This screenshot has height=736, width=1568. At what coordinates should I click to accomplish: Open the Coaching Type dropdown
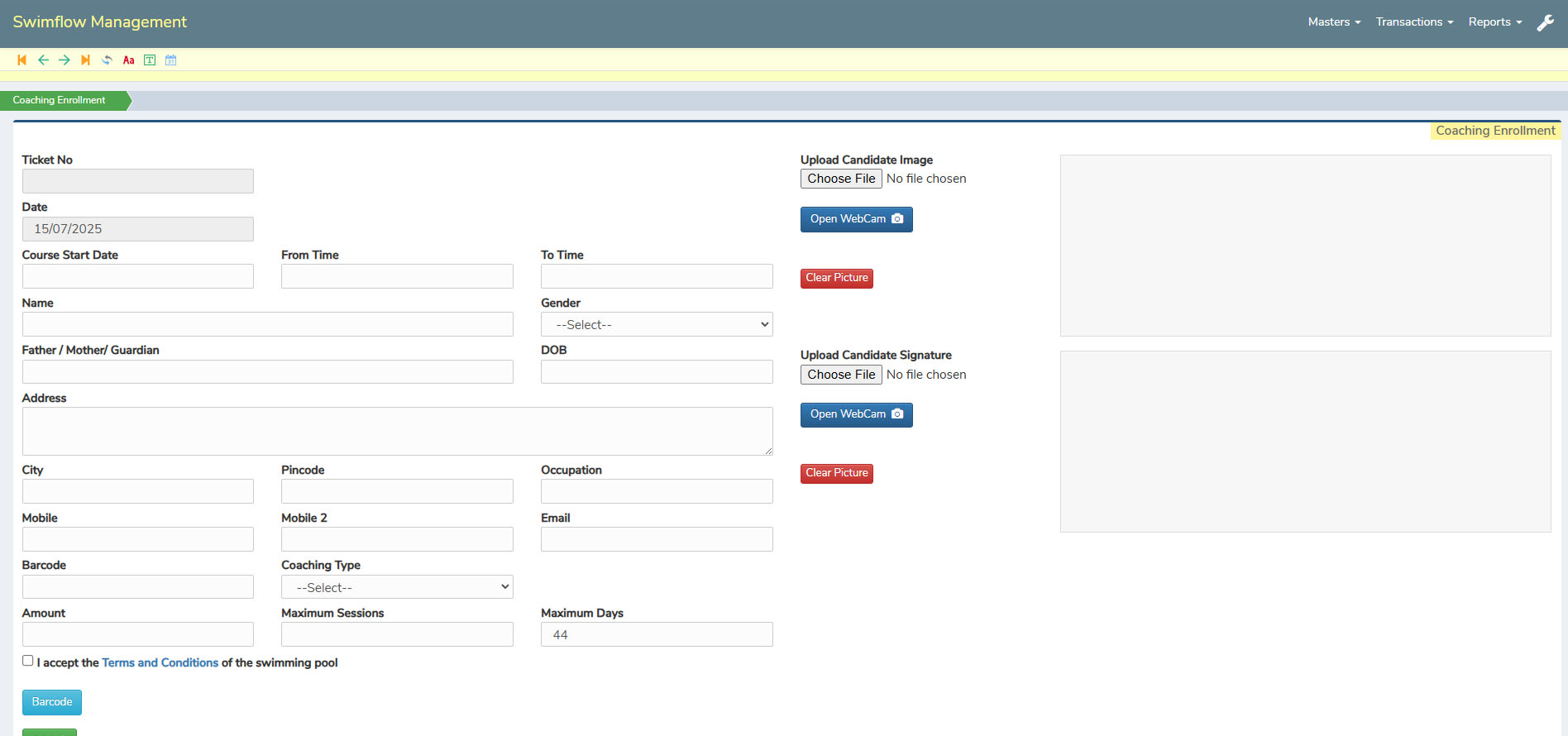(x=397, y=587)
